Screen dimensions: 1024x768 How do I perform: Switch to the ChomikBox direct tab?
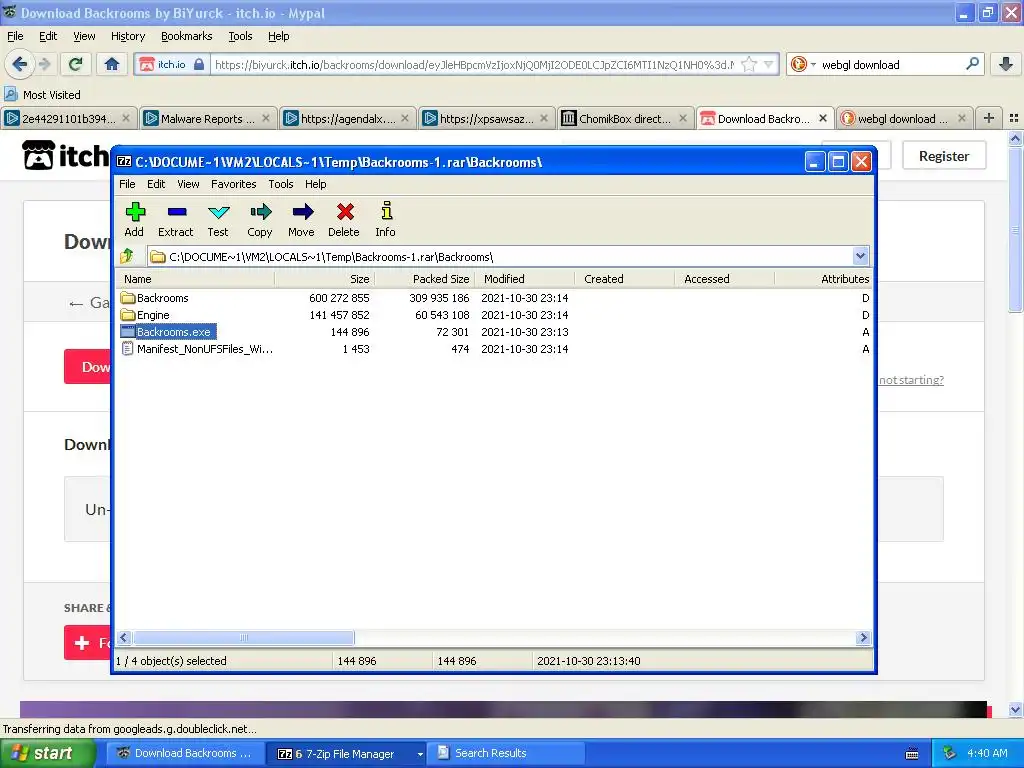pos(625,118)
